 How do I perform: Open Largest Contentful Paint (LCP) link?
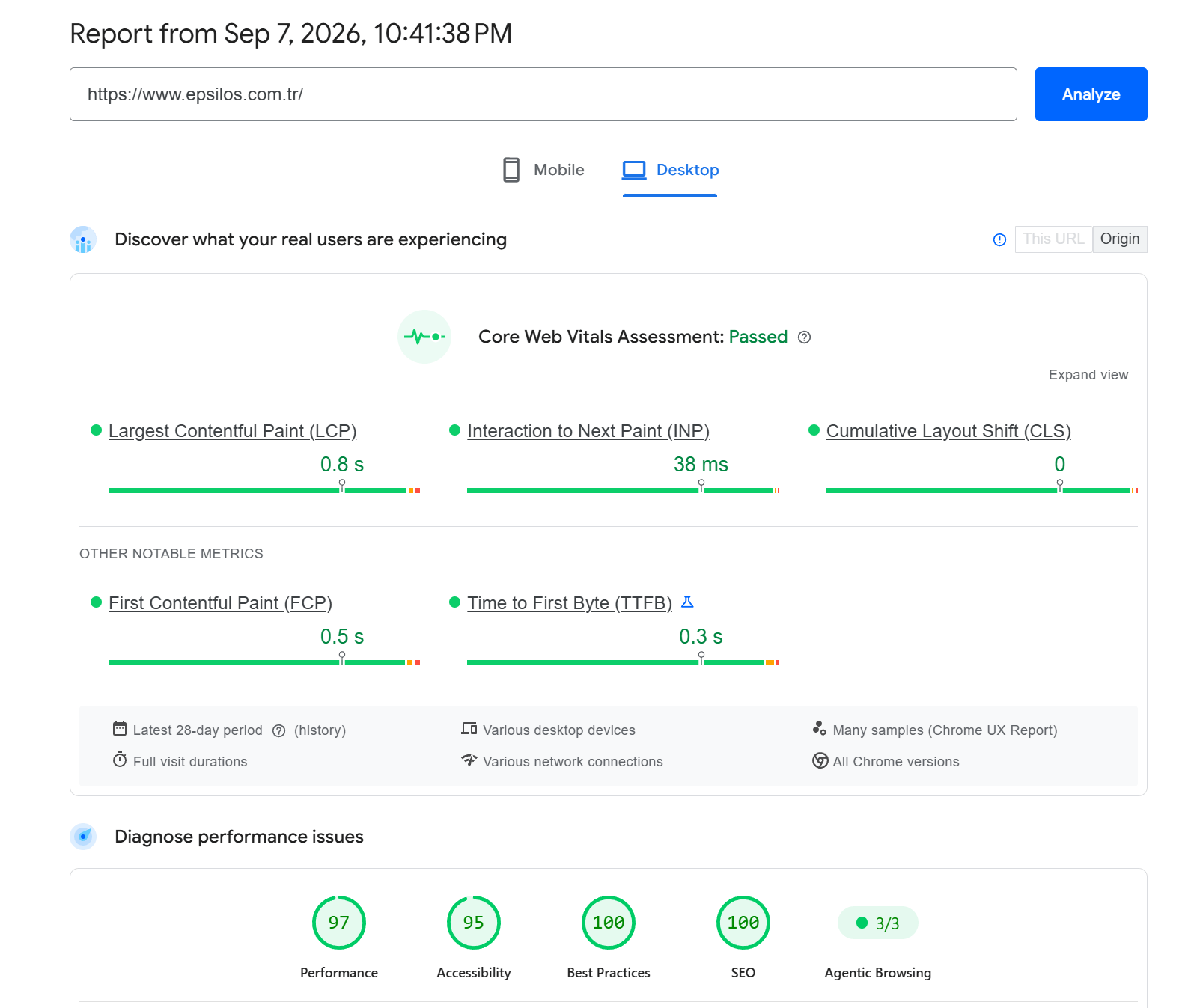pos(232,431)
